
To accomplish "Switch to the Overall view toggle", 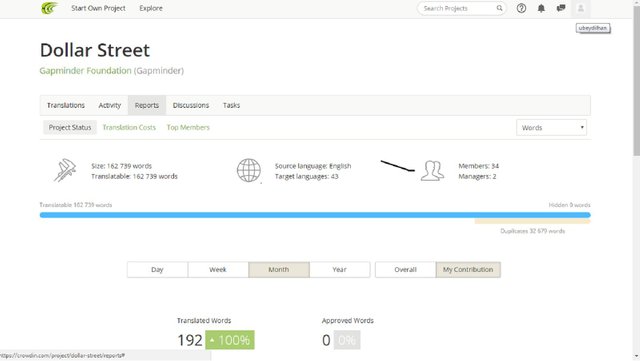I will pos(405,270).
